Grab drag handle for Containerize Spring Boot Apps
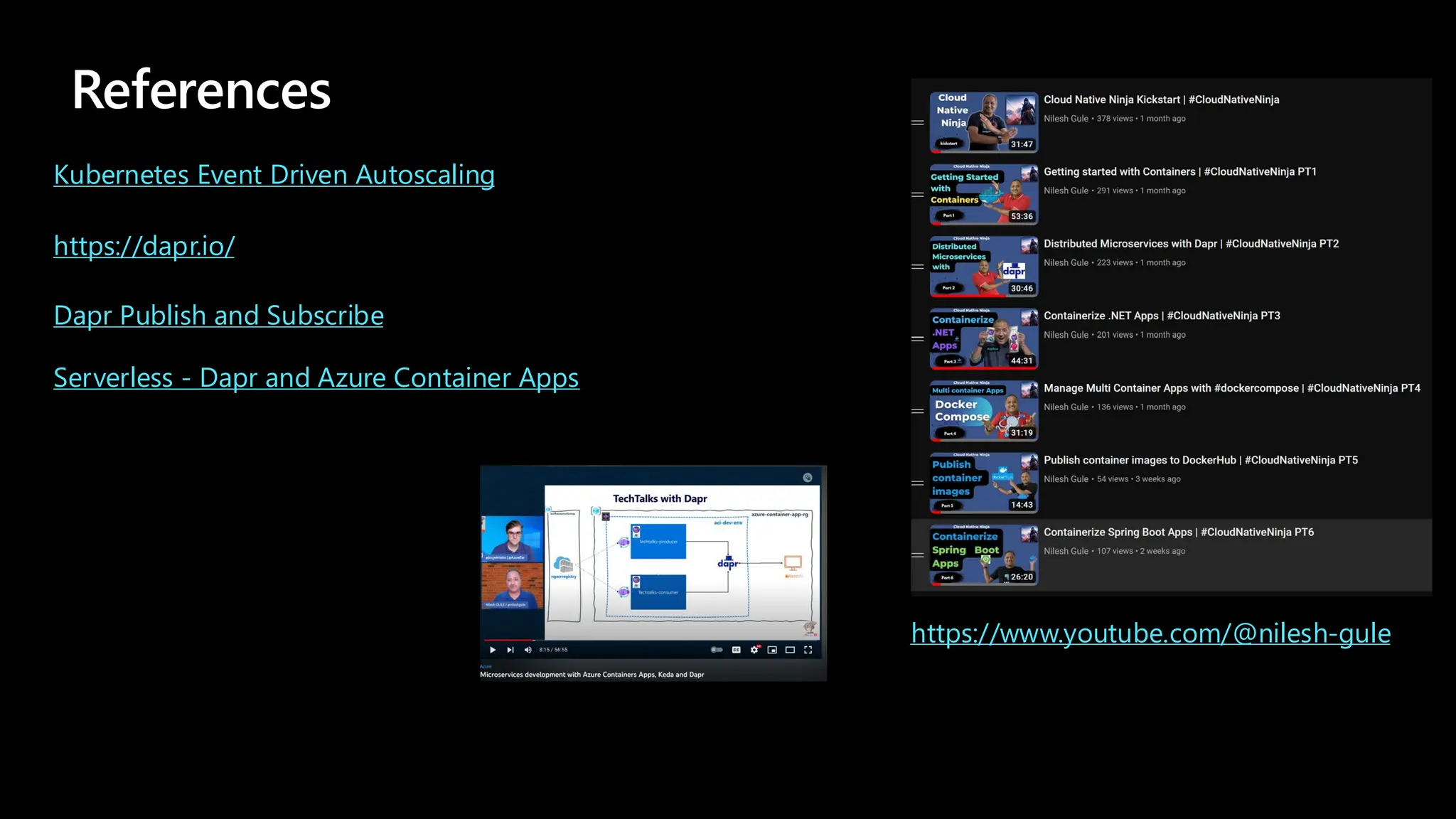 (918, 555)
